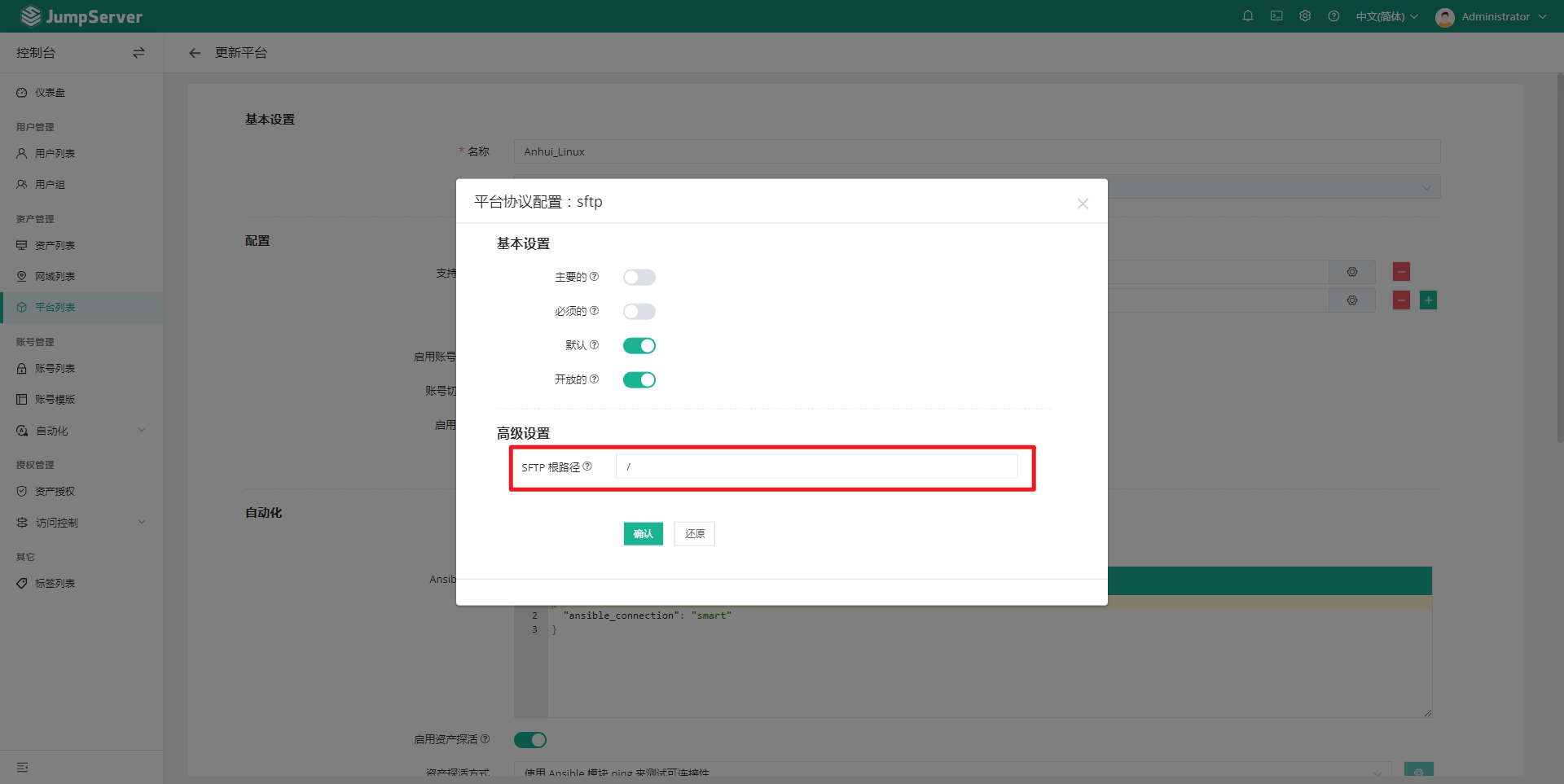The image size is (1564, 784).
Task: Click the sidebar view switch icon
Action: (x=138, y=53)
